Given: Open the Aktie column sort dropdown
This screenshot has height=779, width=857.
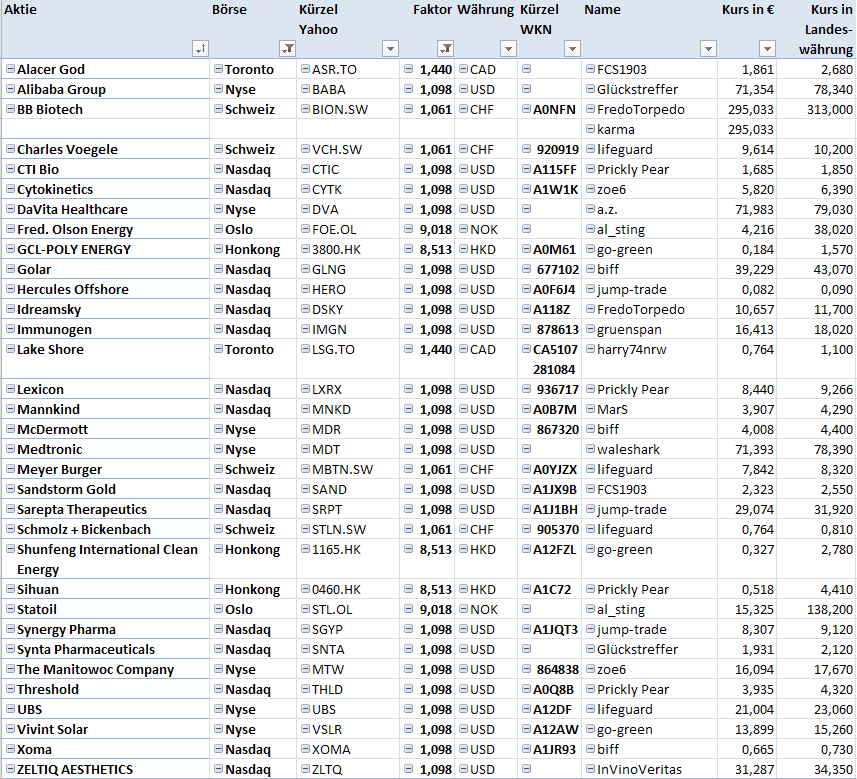Looking at the screenshot, I should [199, 48].
